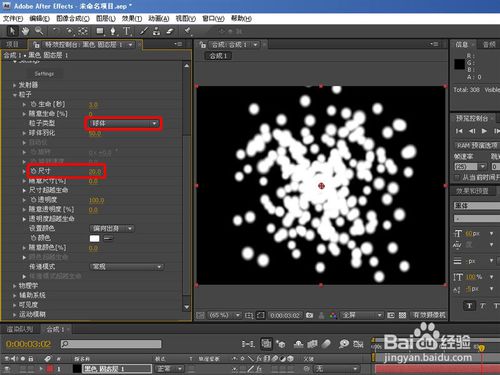Click the timeline search input field
500x375 pixels.
[111, 344]
